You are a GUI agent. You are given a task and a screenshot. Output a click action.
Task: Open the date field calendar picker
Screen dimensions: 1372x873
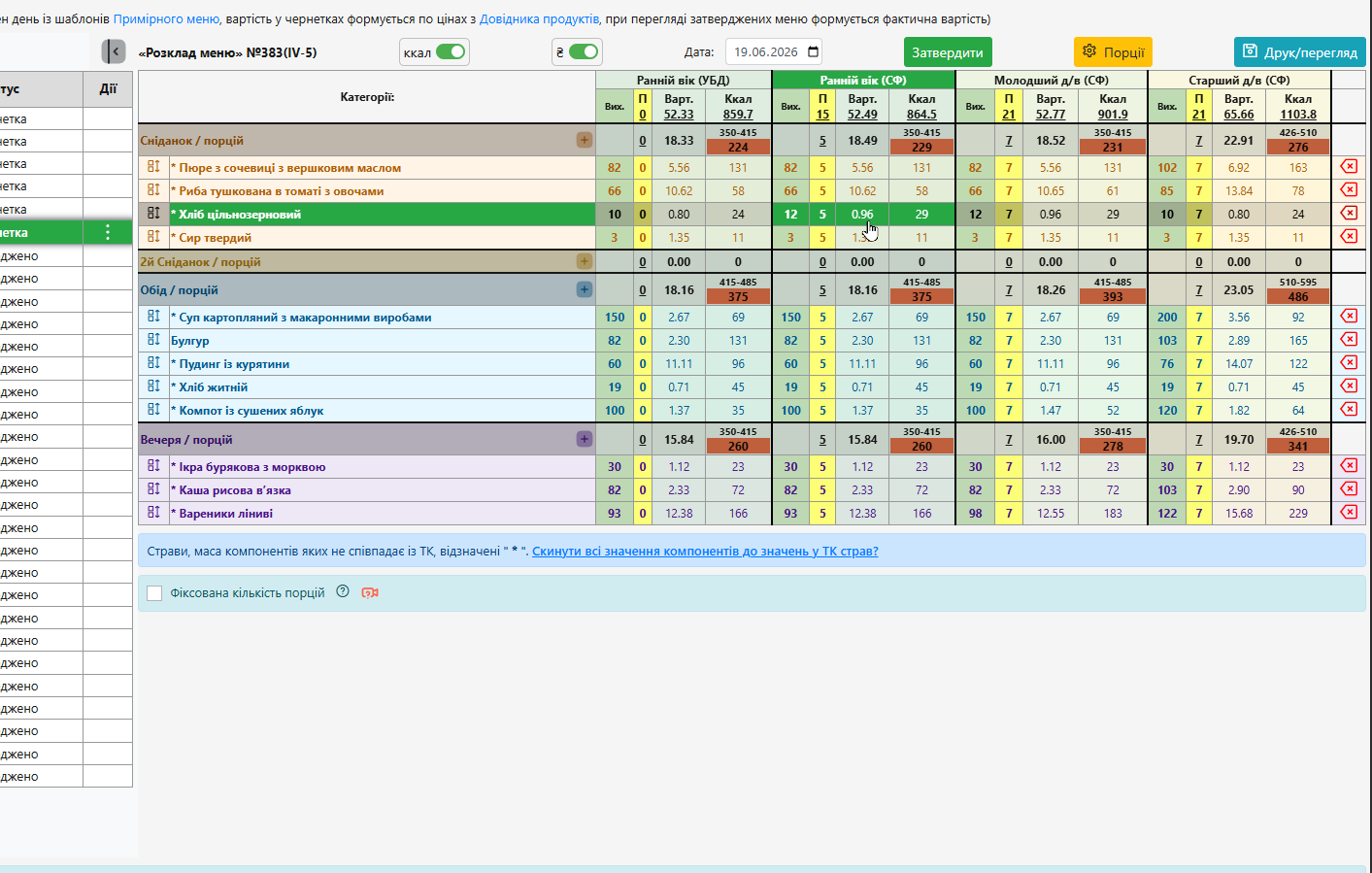tap(814, 51)
